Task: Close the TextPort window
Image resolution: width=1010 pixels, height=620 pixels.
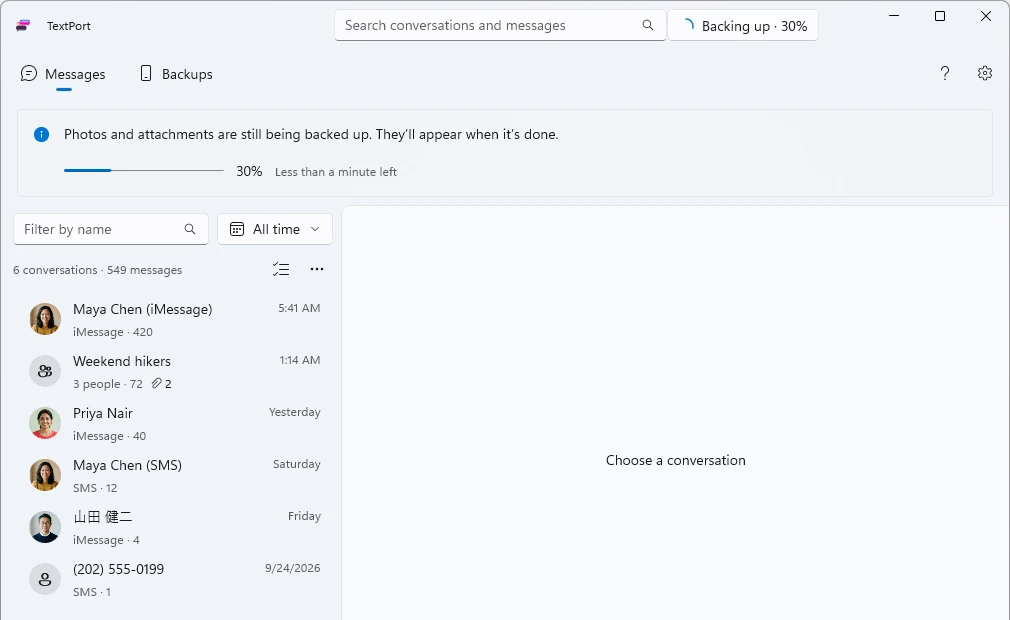Action: [x=986, y=16]
